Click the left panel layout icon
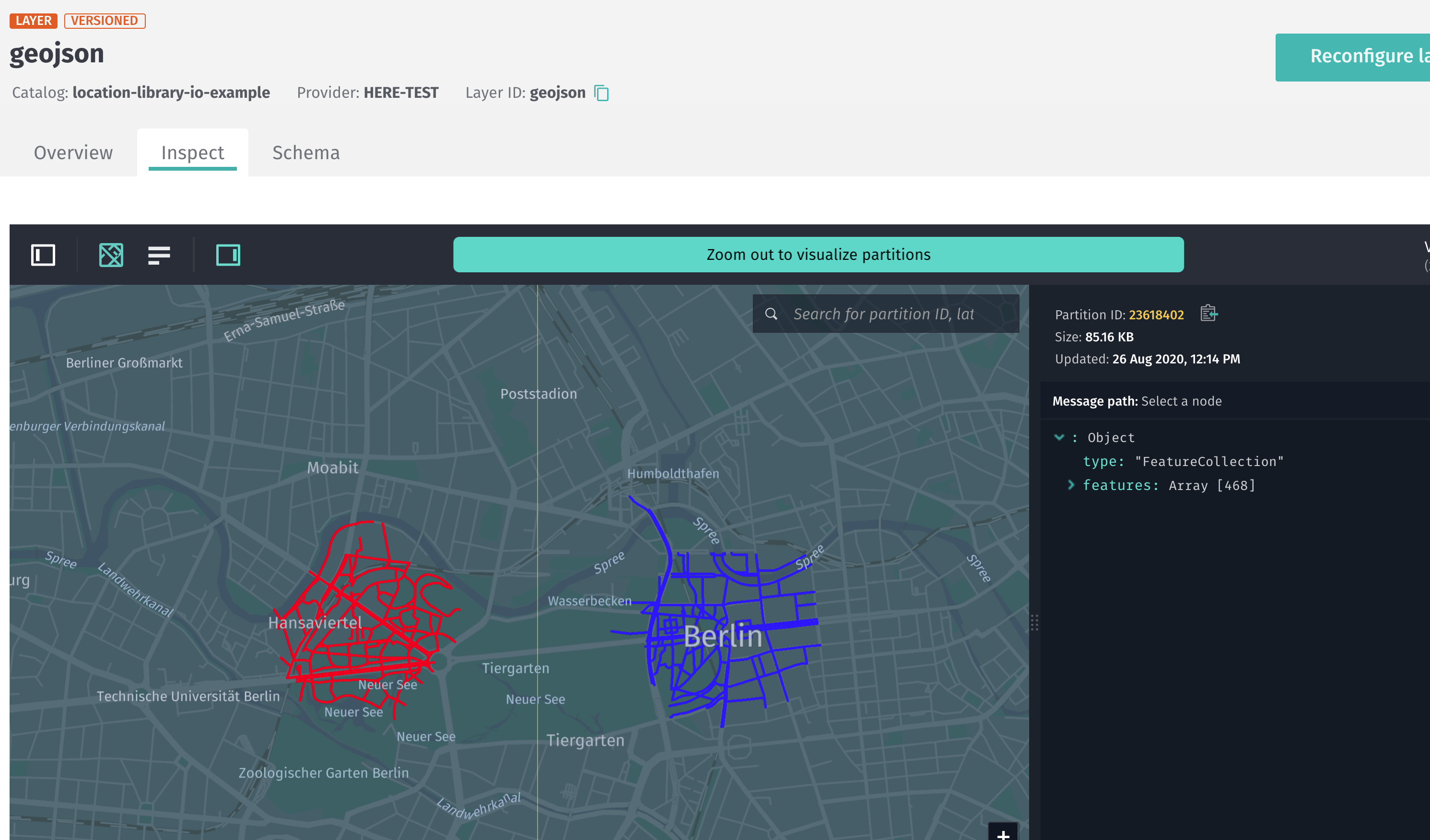This screenshot has height=840, width=1430. pyautogui.click(x=43, y=255)
